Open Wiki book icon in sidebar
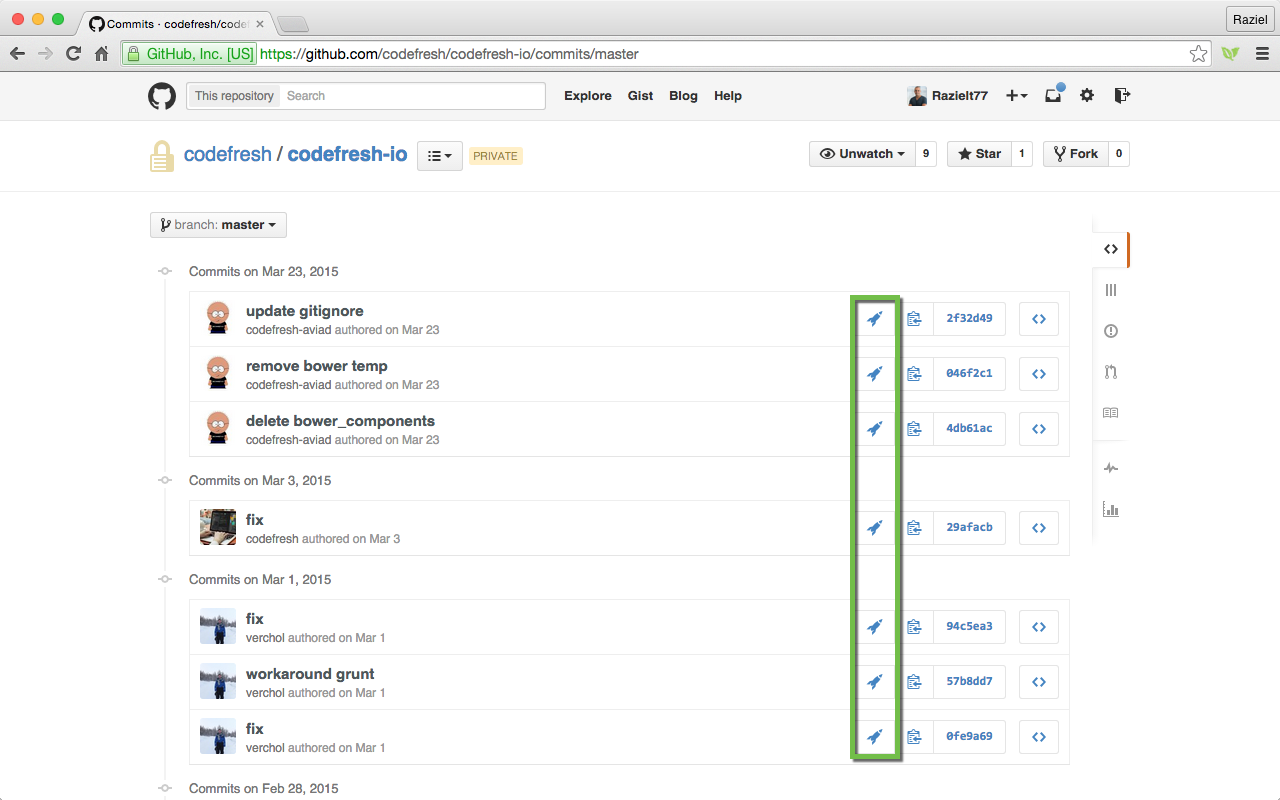Image resolution: width=1280 pixels, height=800 pixels. coord(1111,413)
